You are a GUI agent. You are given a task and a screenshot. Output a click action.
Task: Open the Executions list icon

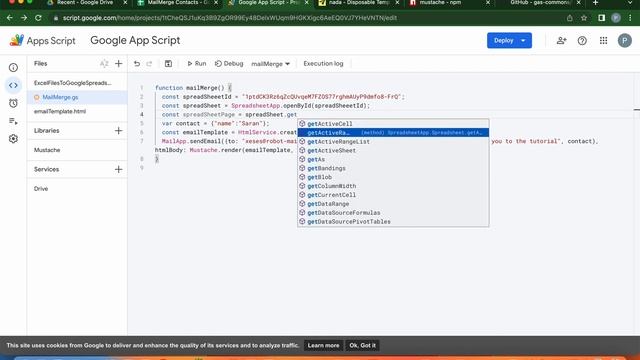pyautogui.click(x=13, y=121)
